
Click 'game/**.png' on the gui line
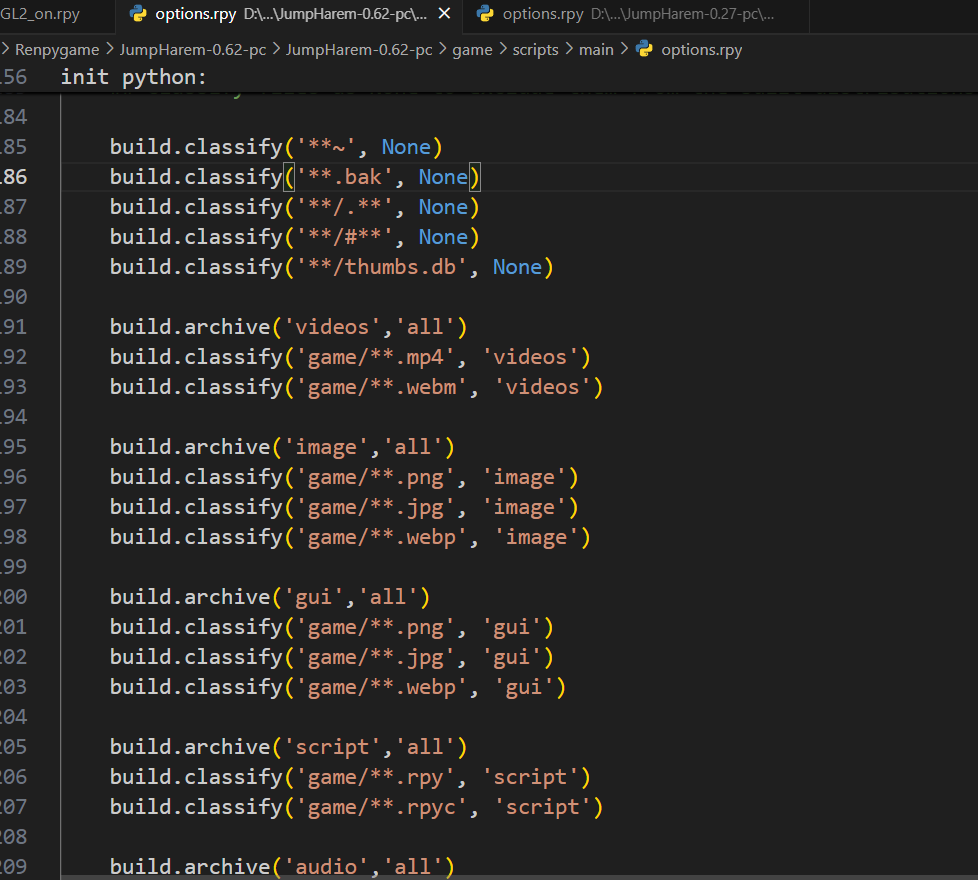pos(375,627)
